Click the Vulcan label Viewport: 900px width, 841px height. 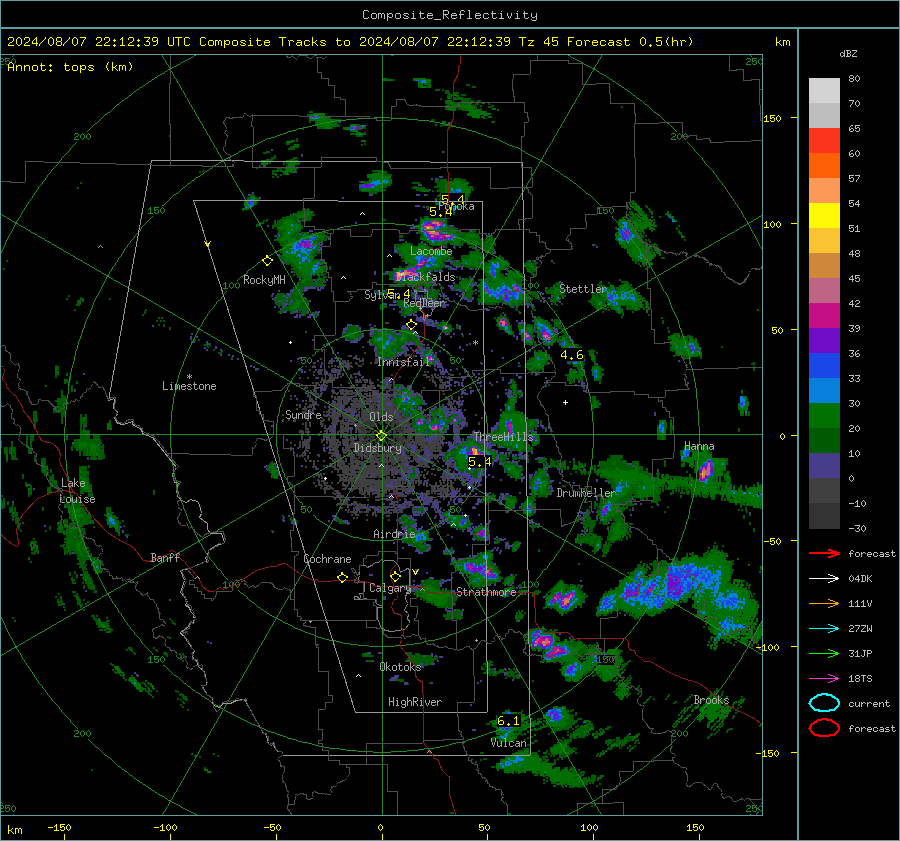click(509, 743)
